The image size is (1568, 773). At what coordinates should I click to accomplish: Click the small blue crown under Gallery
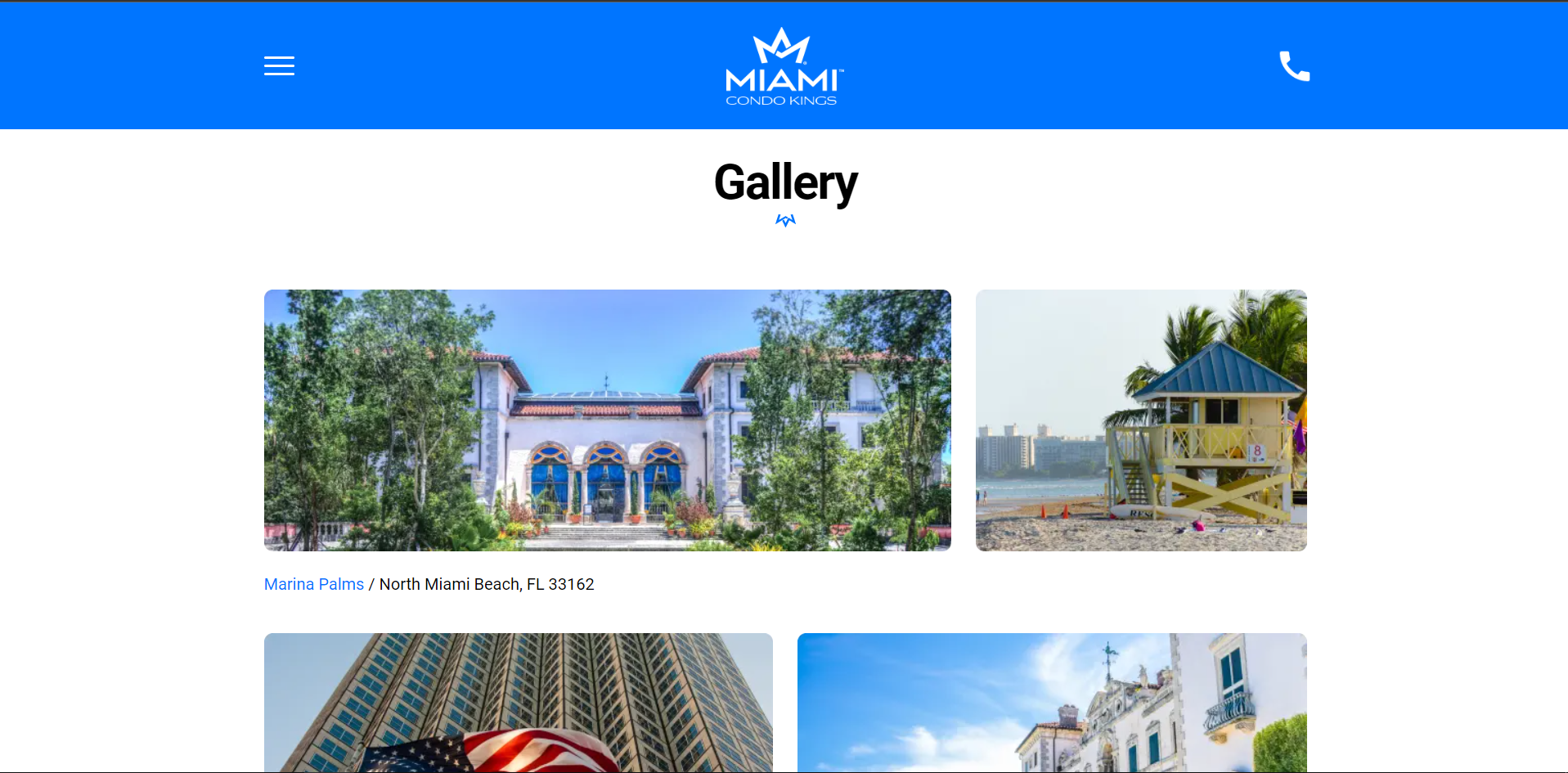click(x=785, y=220)
